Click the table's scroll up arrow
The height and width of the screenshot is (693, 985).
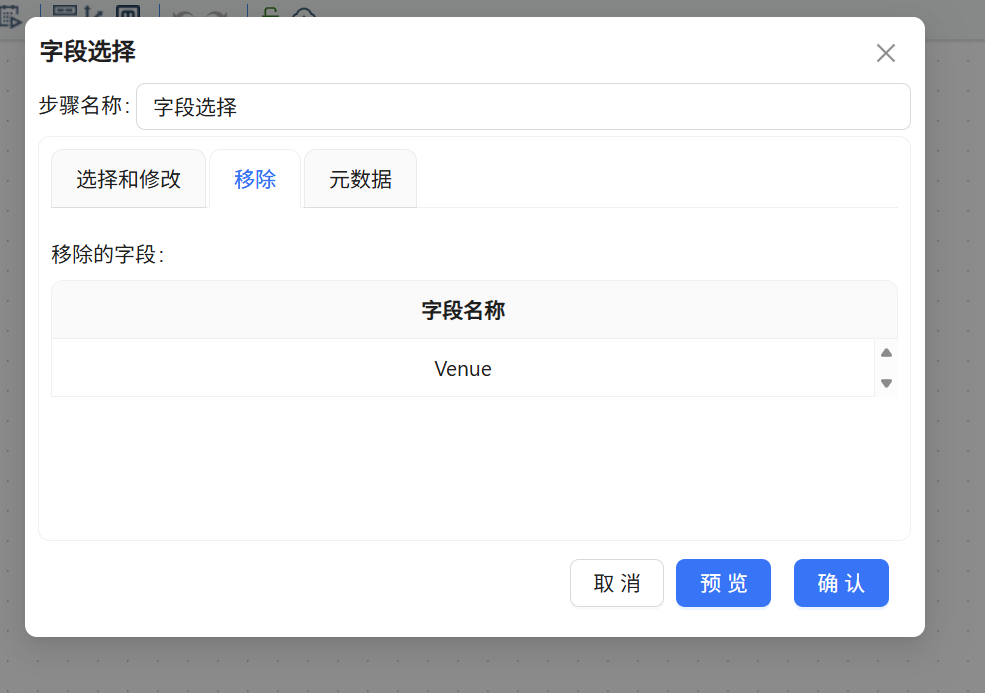[x=886, y=352]
